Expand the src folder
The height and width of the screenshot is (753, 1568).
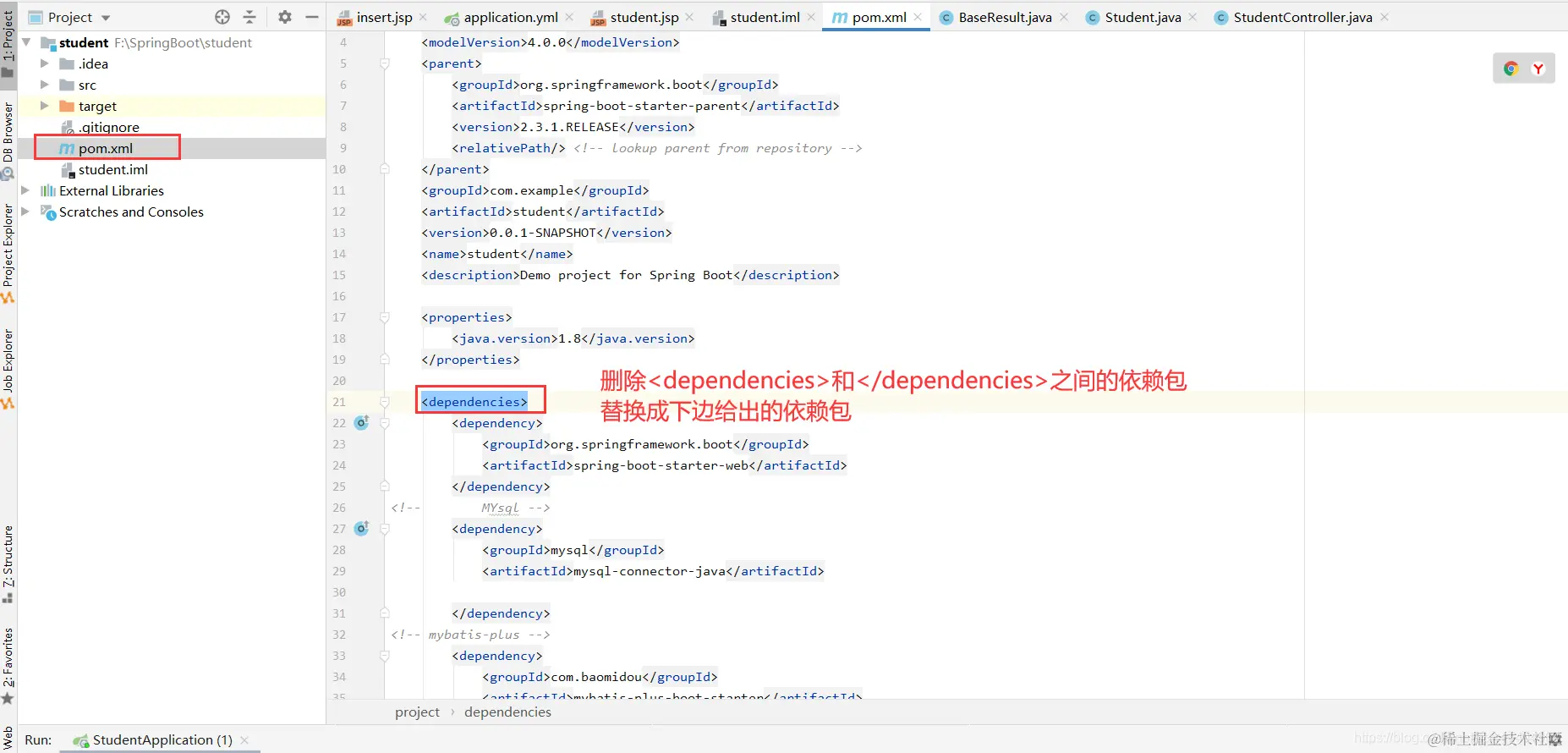45,85
